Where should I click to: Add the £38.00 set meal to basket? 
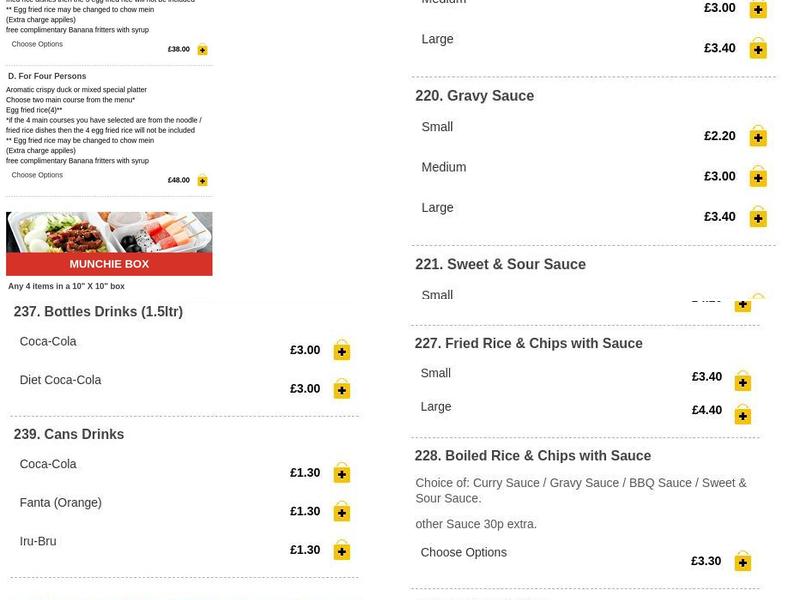[x=202, y=50]
